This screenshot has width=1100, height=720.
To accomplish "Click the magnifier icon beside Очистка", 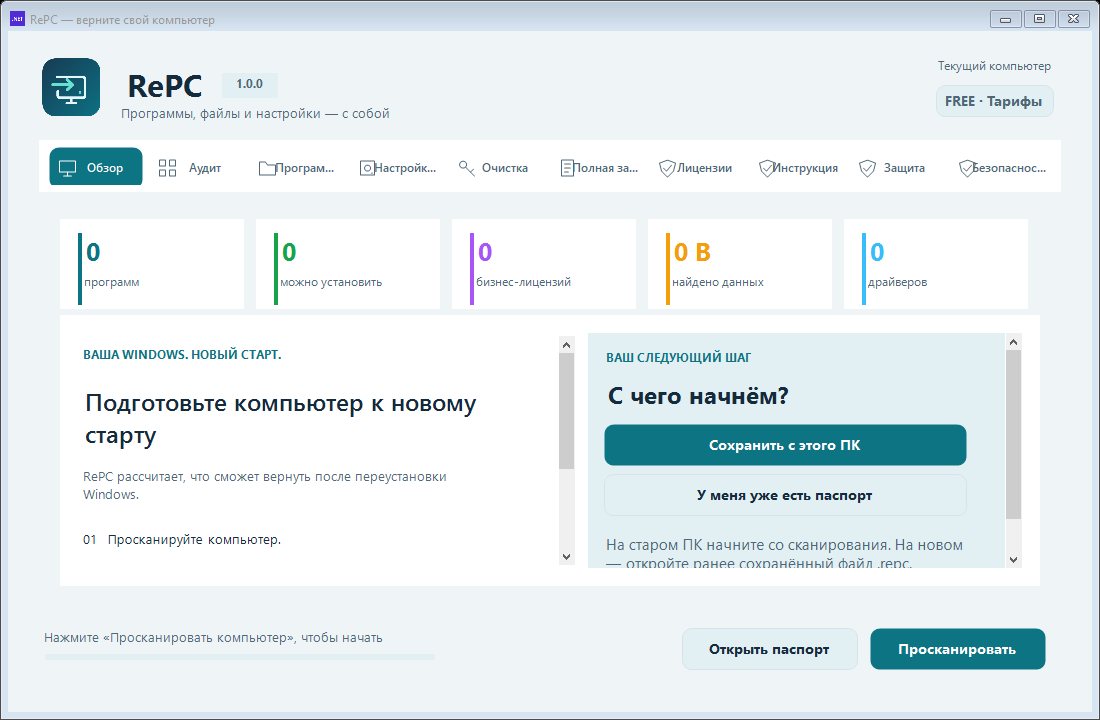I will point(467,168).
